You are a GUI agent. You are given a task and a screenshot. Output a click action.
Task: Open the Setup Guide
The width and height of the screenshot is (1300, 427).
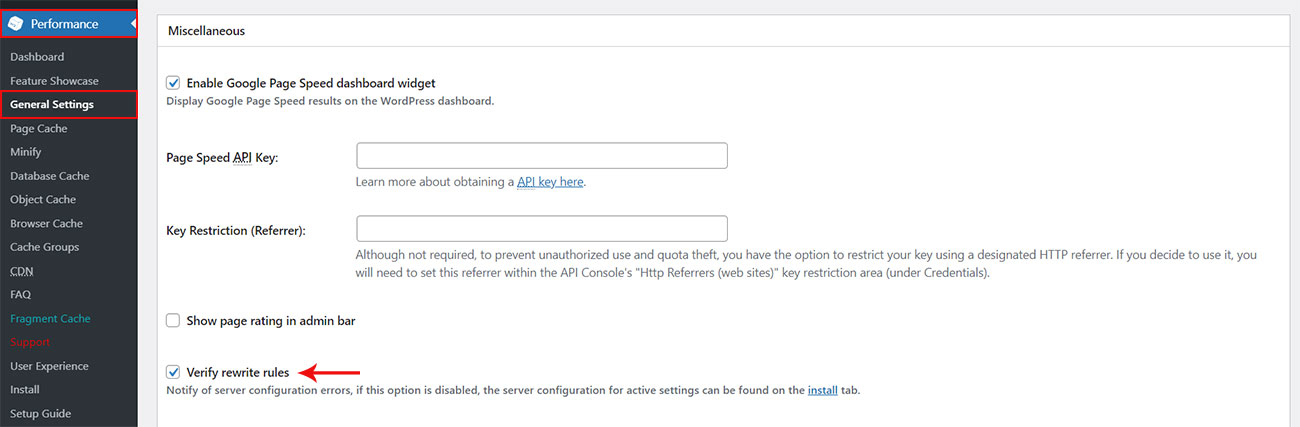point(41,413)
